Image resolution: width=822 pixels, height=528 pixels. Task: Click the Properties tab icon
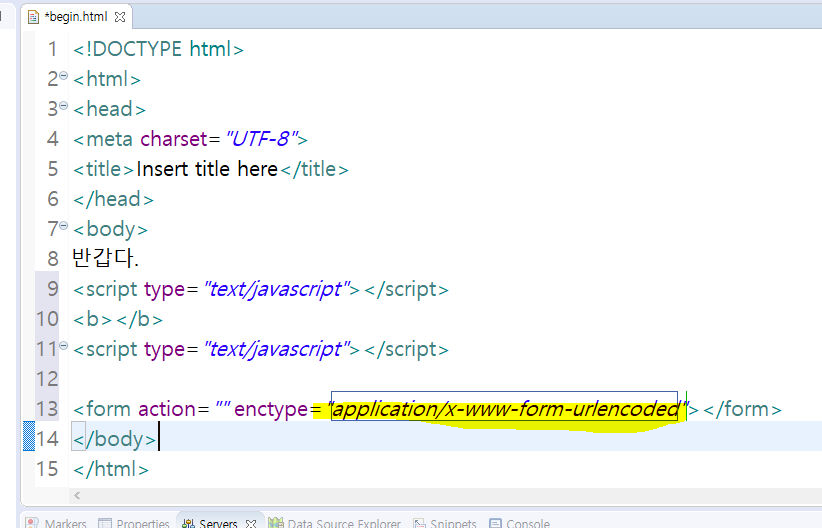105,523
